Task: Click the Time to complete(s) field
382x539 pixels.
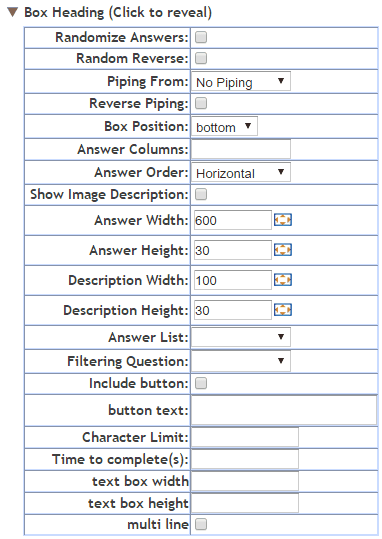Action: 245,459
